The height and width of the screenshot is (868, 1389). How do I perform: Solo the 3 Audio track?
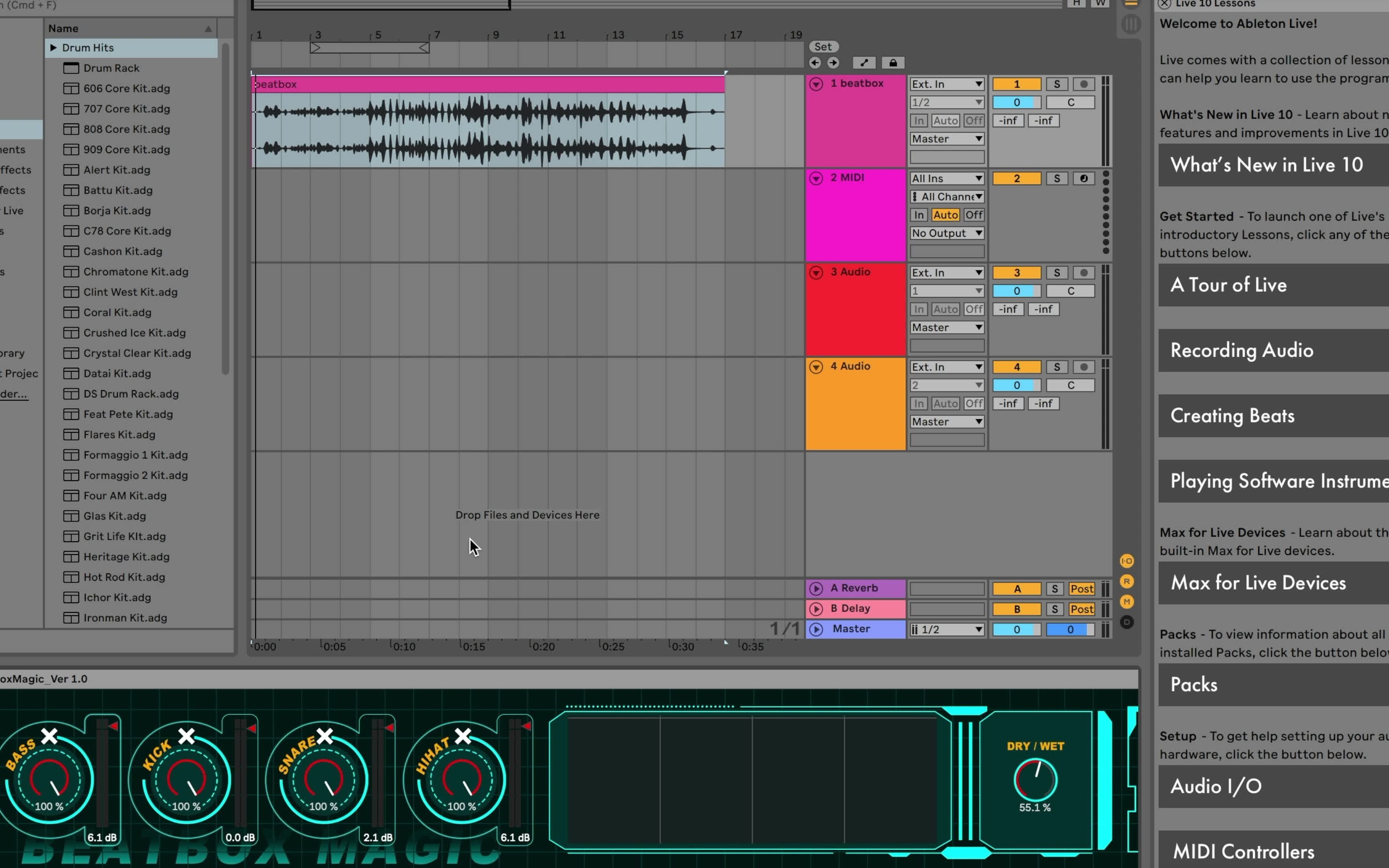coord(1056,273)
